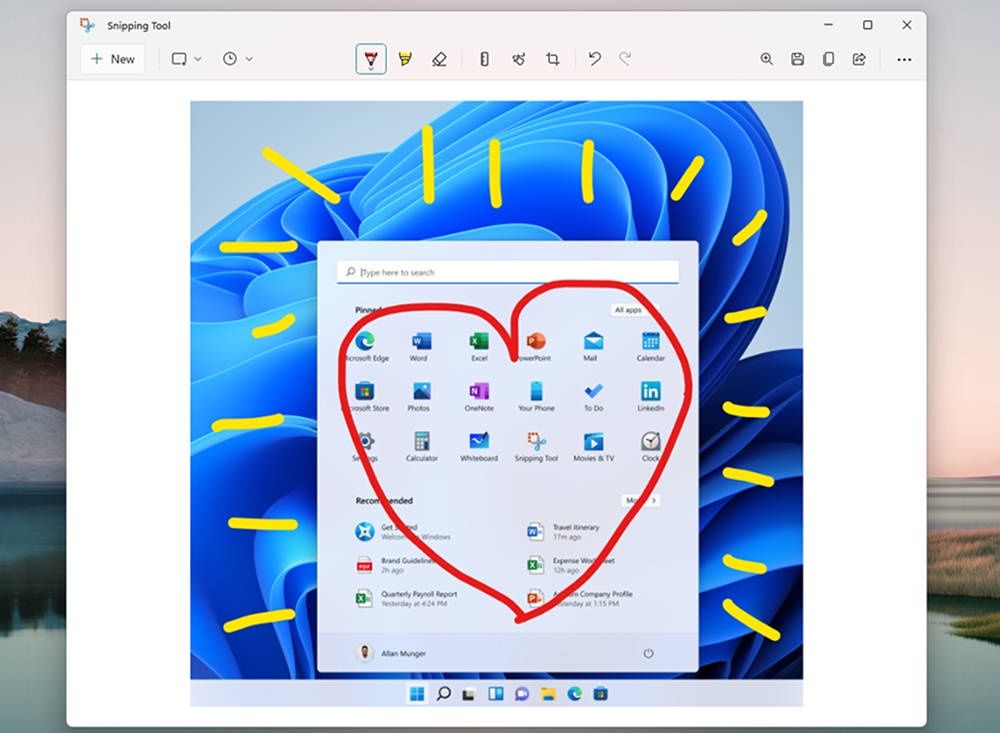Click the 'Type here to search' box in the snip

[508, 272]
